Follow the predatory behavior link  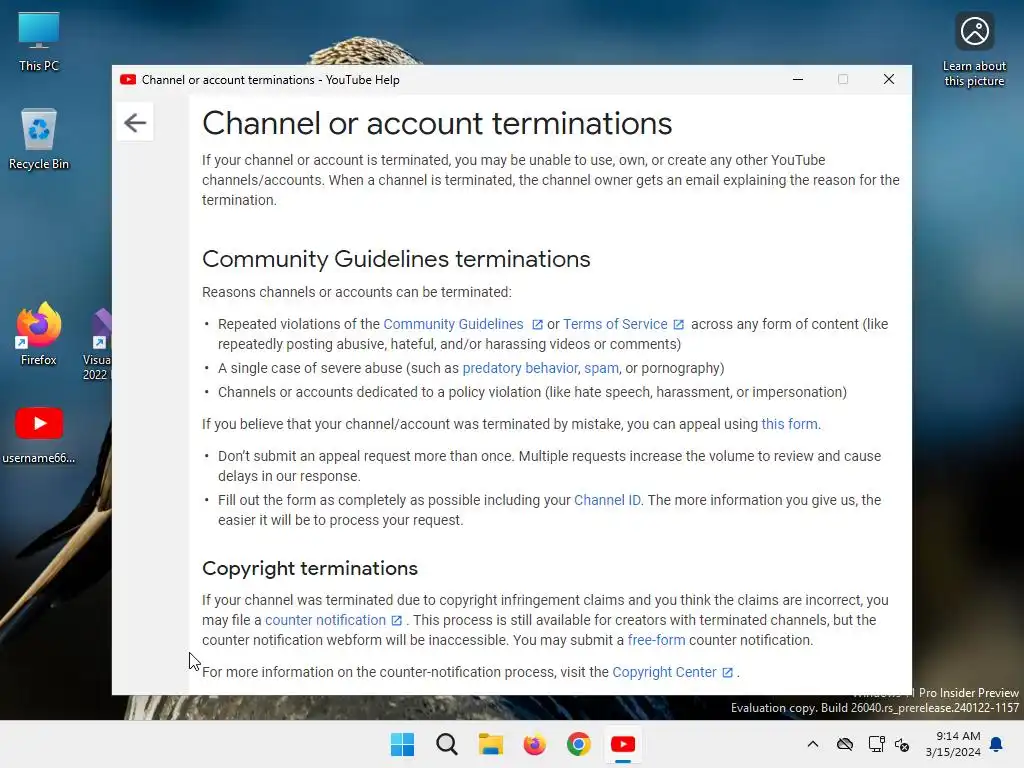pyautogui.click(x=520, y=368)
